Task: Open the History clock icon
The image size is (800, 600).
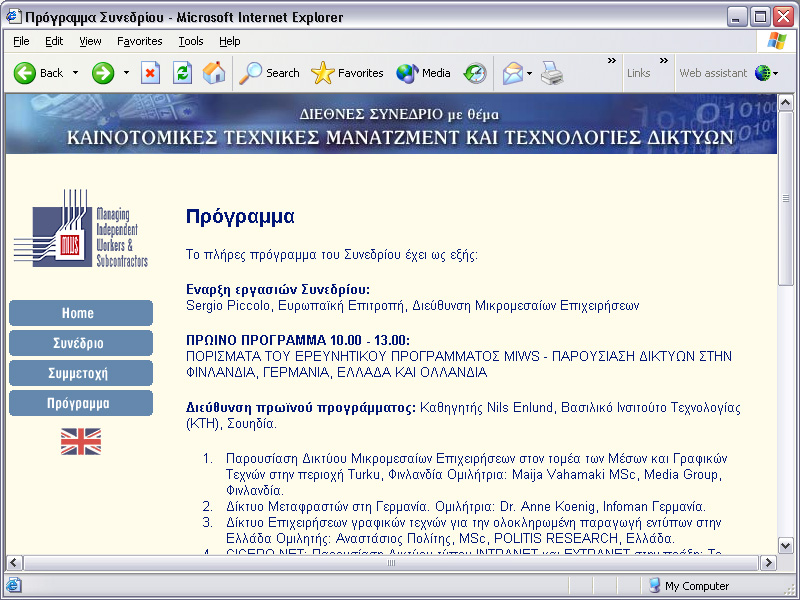Action: 475,73
